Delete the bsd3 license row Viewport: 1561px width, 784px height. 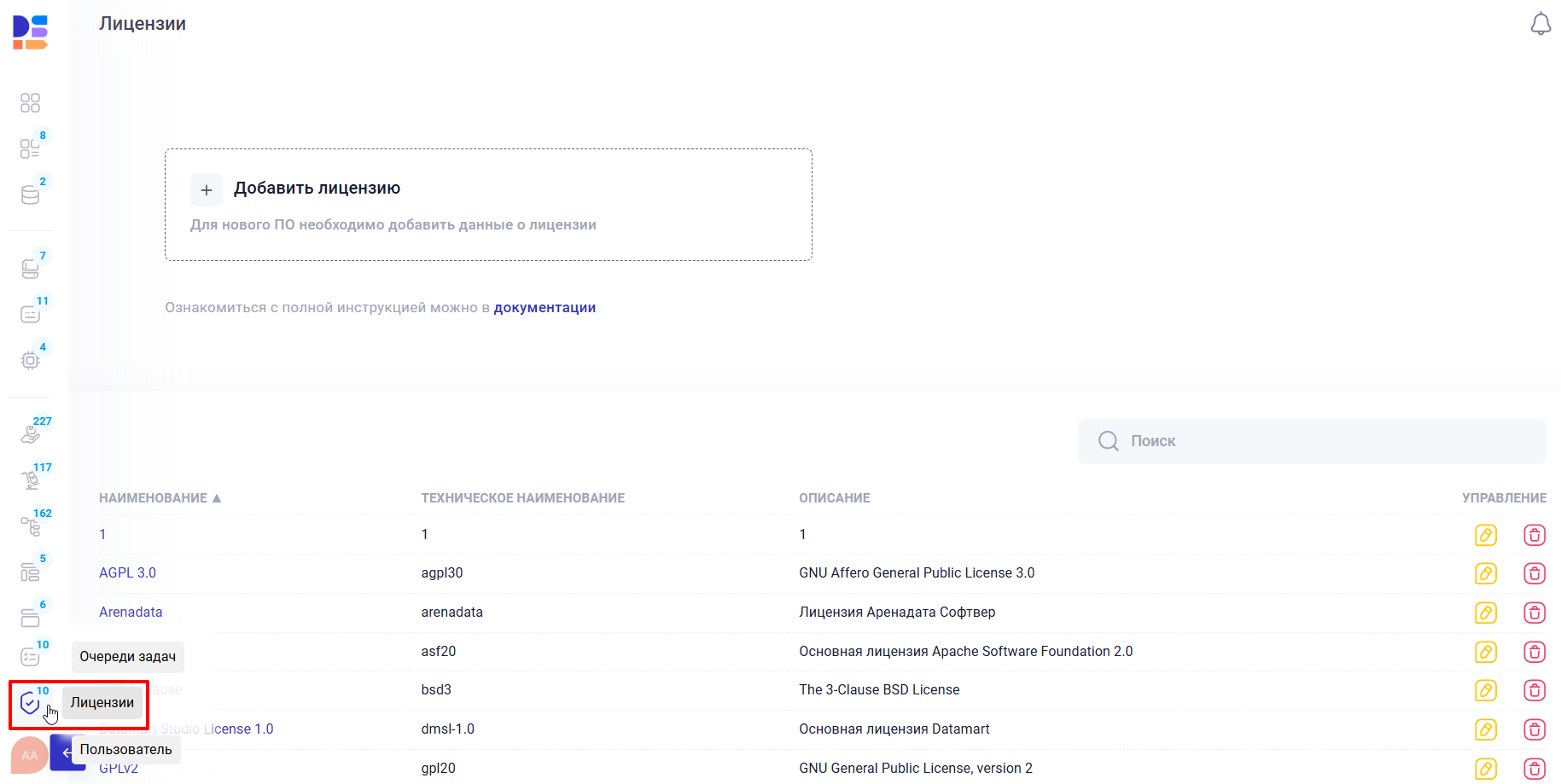(1534, 690)
